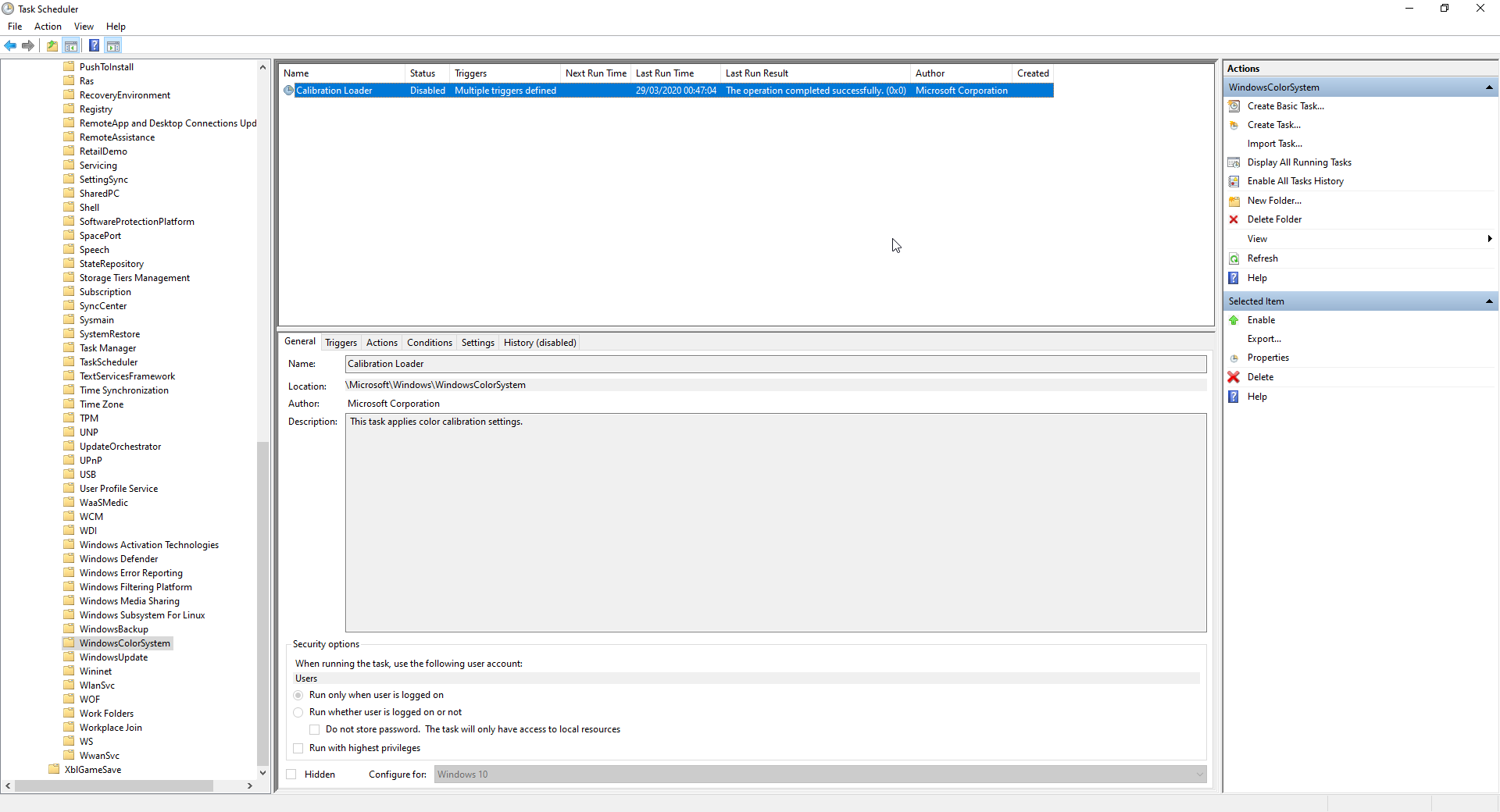Click the Calibration Loader task clock icon
Viewport: 1500px width, 812px height.
click(288, 91)
